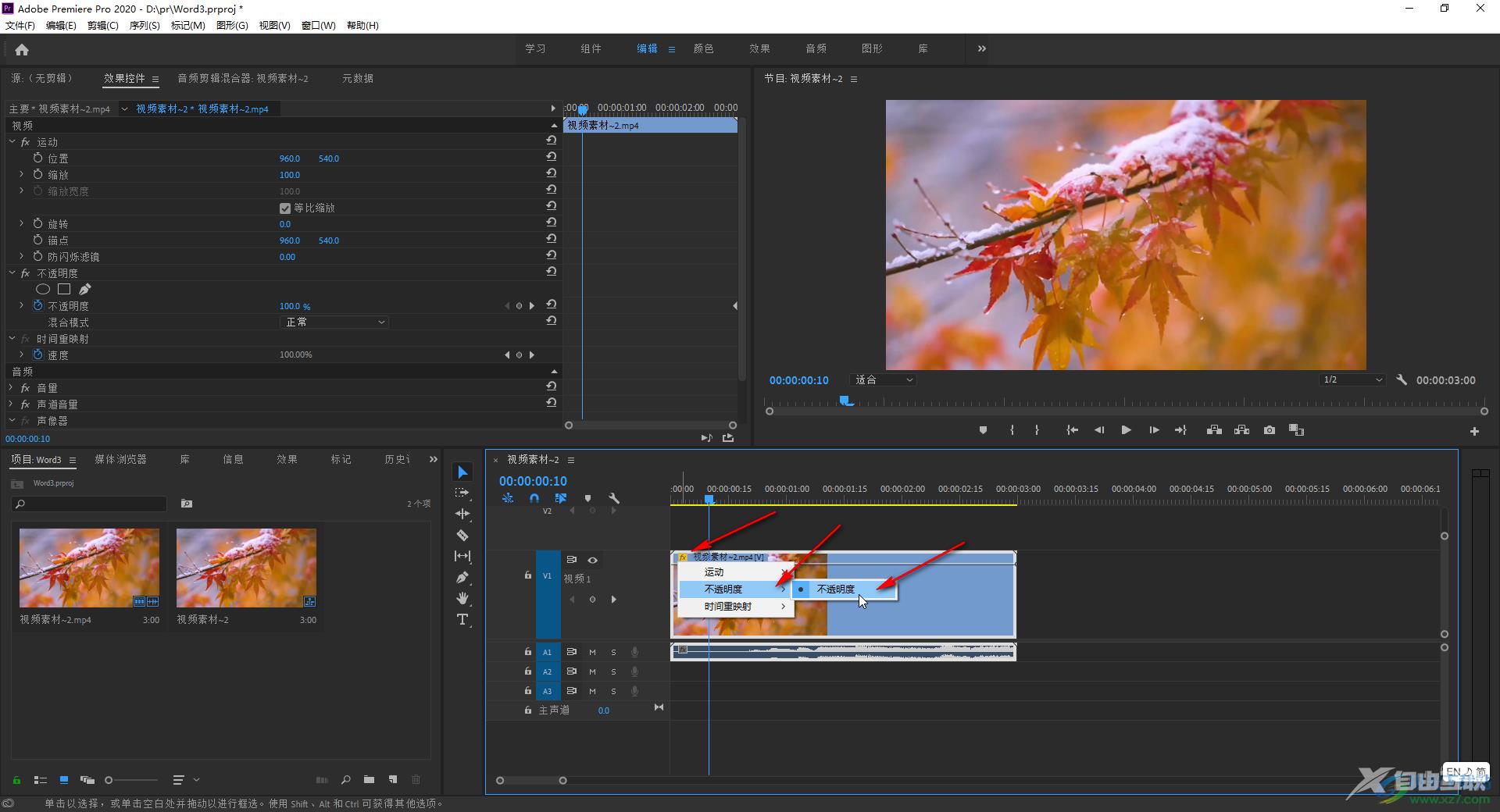1500x812 pixels.
Task: Toggle snap in timeline
Action: (x=534, y=498)
